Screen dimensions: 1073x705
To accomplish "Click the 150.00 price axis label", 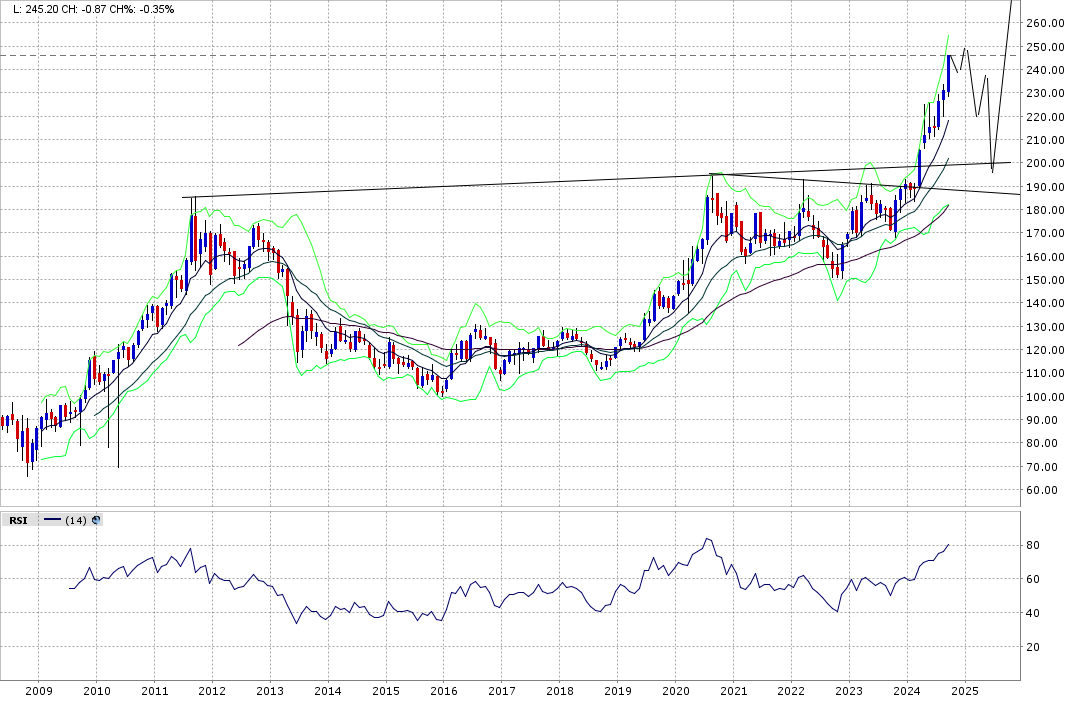I will [1043, 281].
